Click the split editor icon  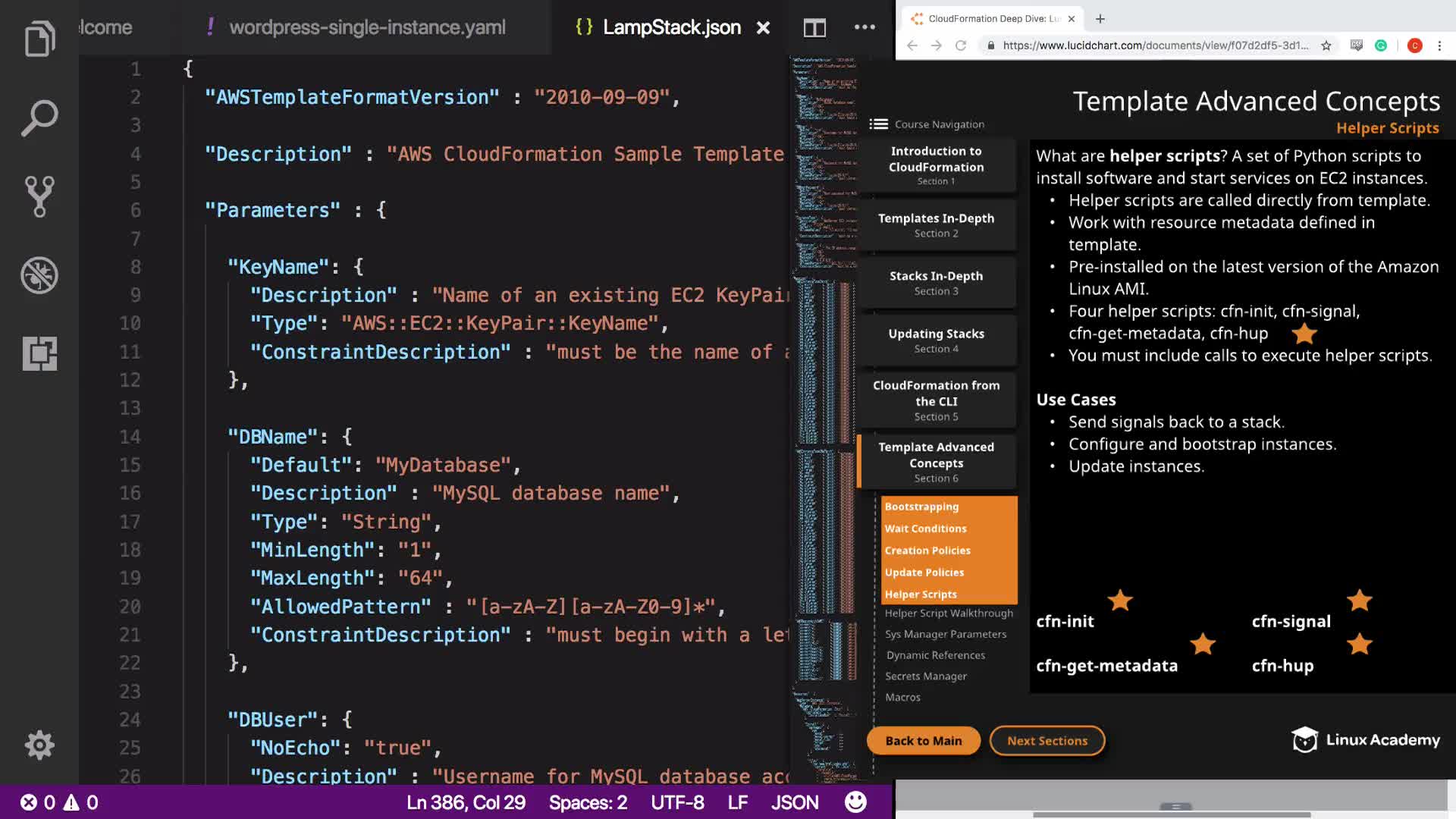tap(814, 28)
